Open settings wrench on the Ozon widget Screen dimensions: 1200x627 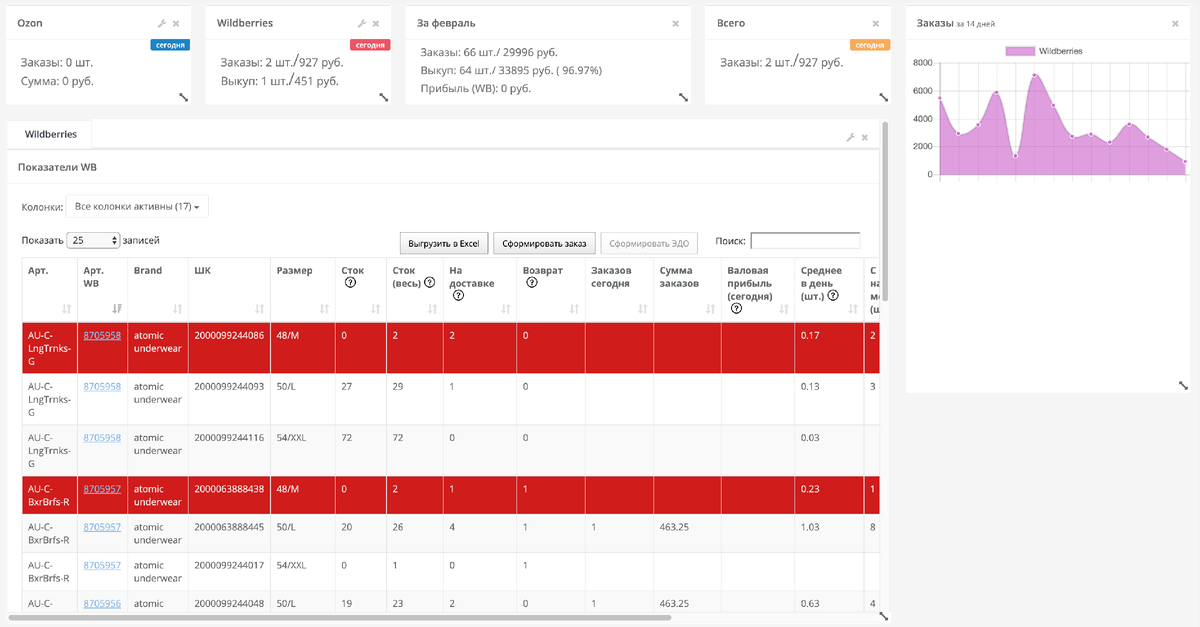(x=162, y=23)
